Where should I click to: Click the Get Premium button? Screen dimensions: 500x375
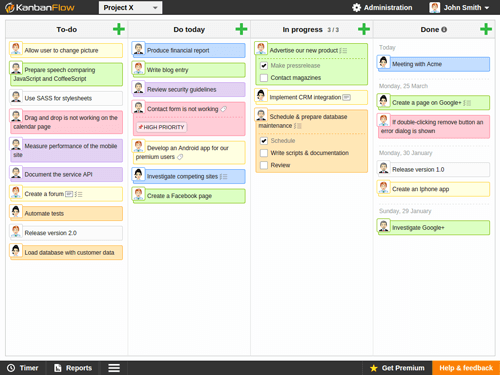pos(397,368)
